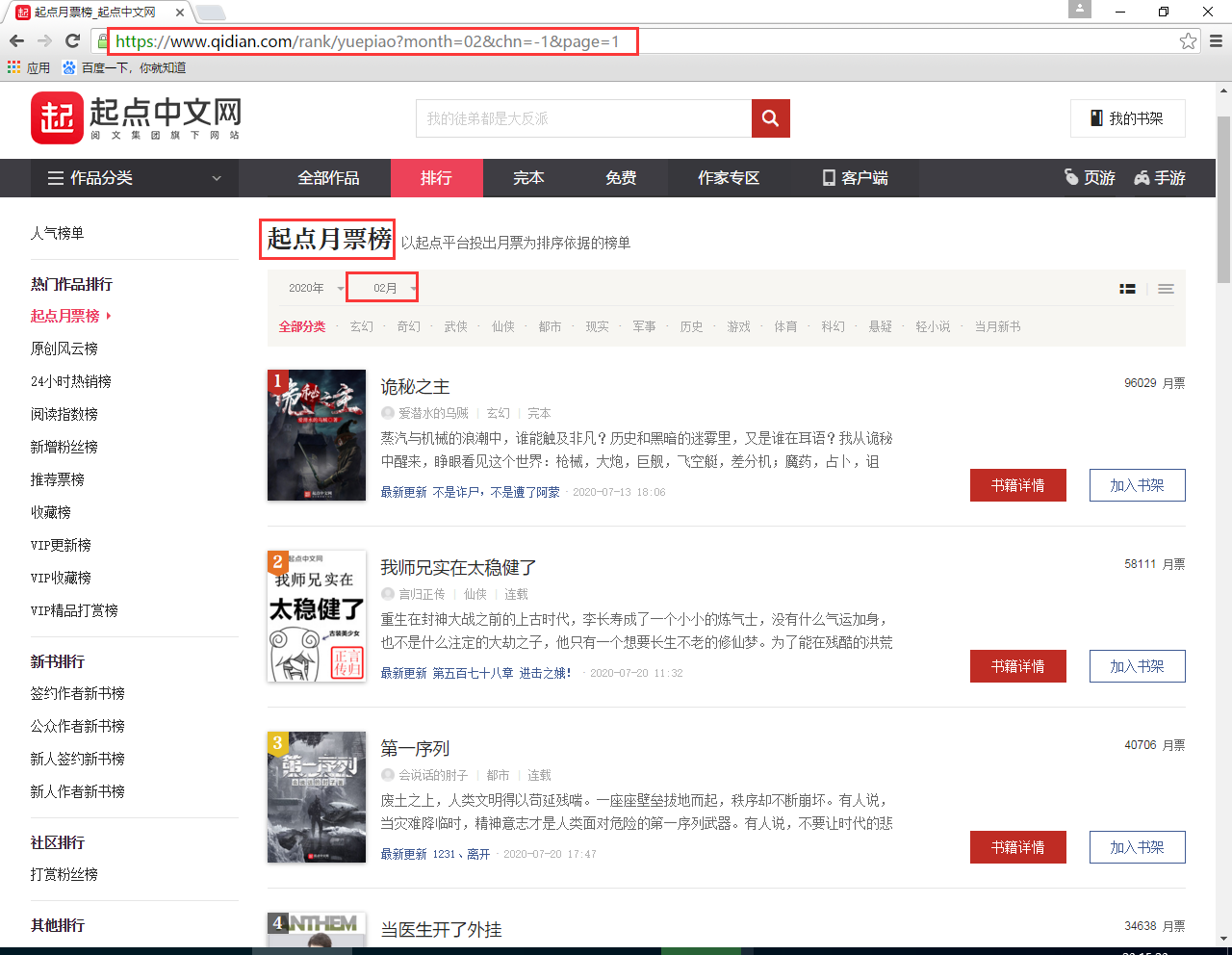Open the 2020年 year dropdown
This screenshot has width=1232, height=955.
pos(314,288)
